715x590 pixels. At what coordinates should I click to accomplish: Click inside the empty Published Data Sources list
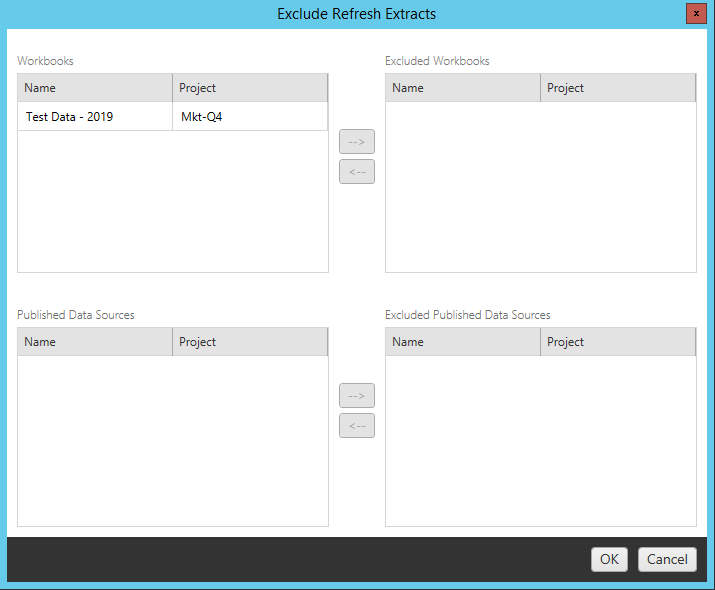click(x=172, y=440)
